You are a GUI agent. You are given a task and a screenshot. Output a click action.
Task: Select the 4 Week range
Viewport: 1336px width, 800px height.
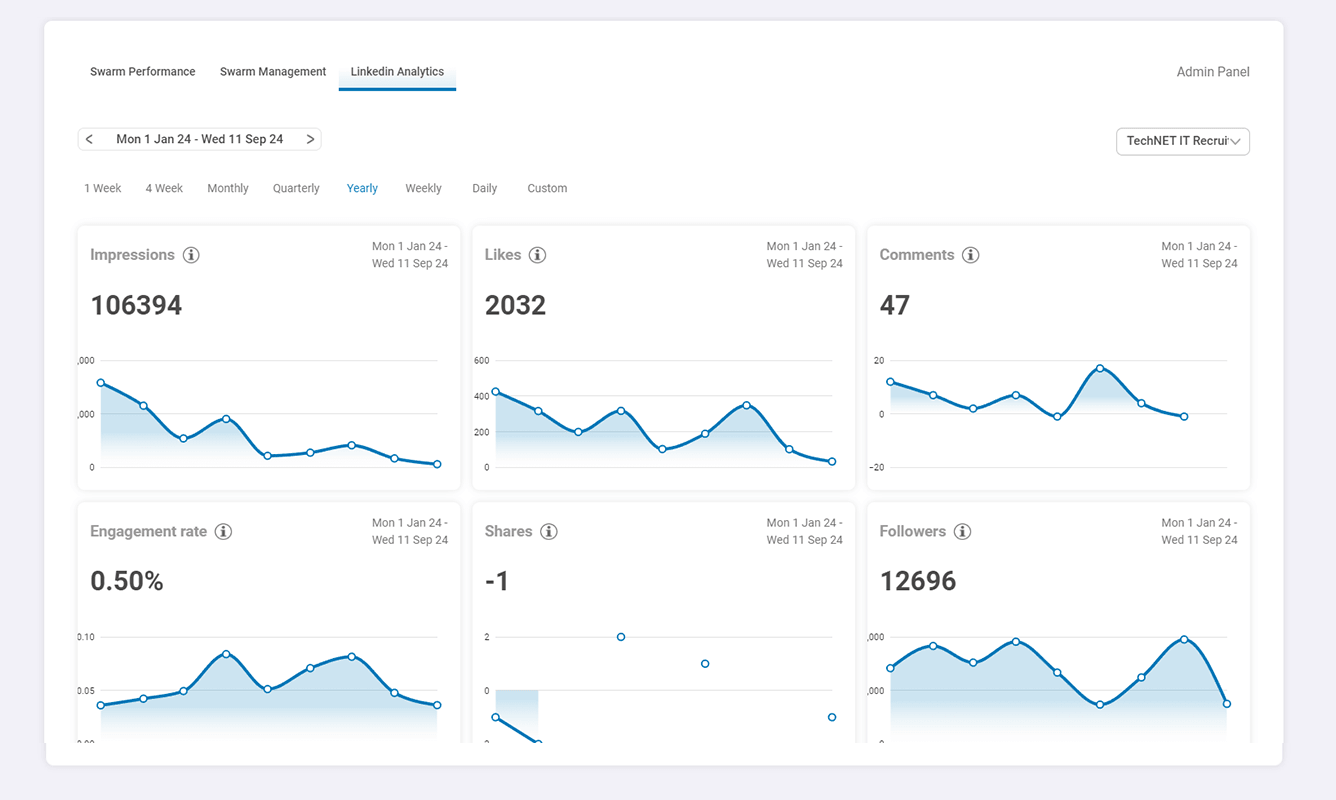pos(164,188)
